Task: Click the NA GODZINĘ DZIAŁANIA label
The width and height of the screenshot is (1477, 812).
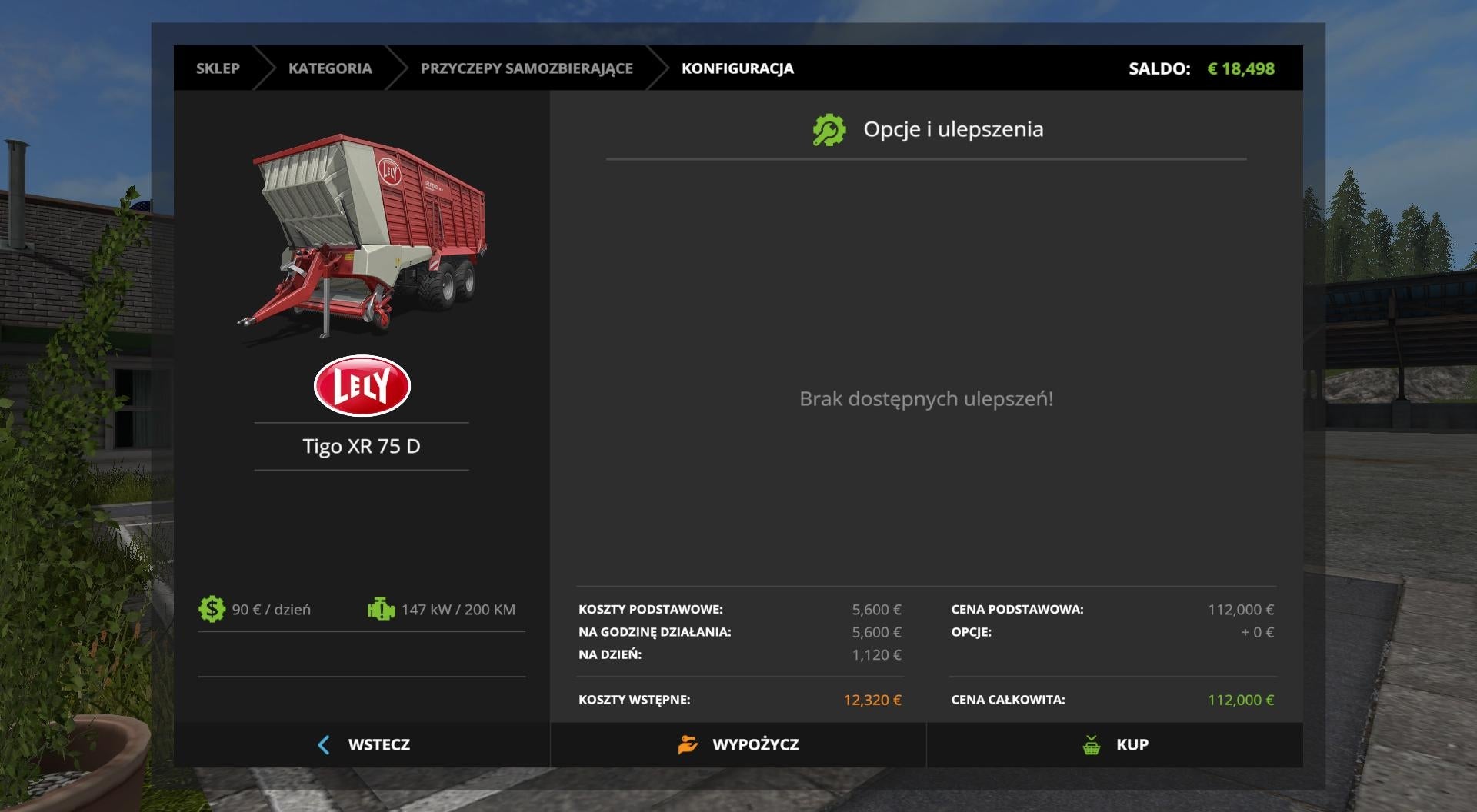Action: [655, 632]
